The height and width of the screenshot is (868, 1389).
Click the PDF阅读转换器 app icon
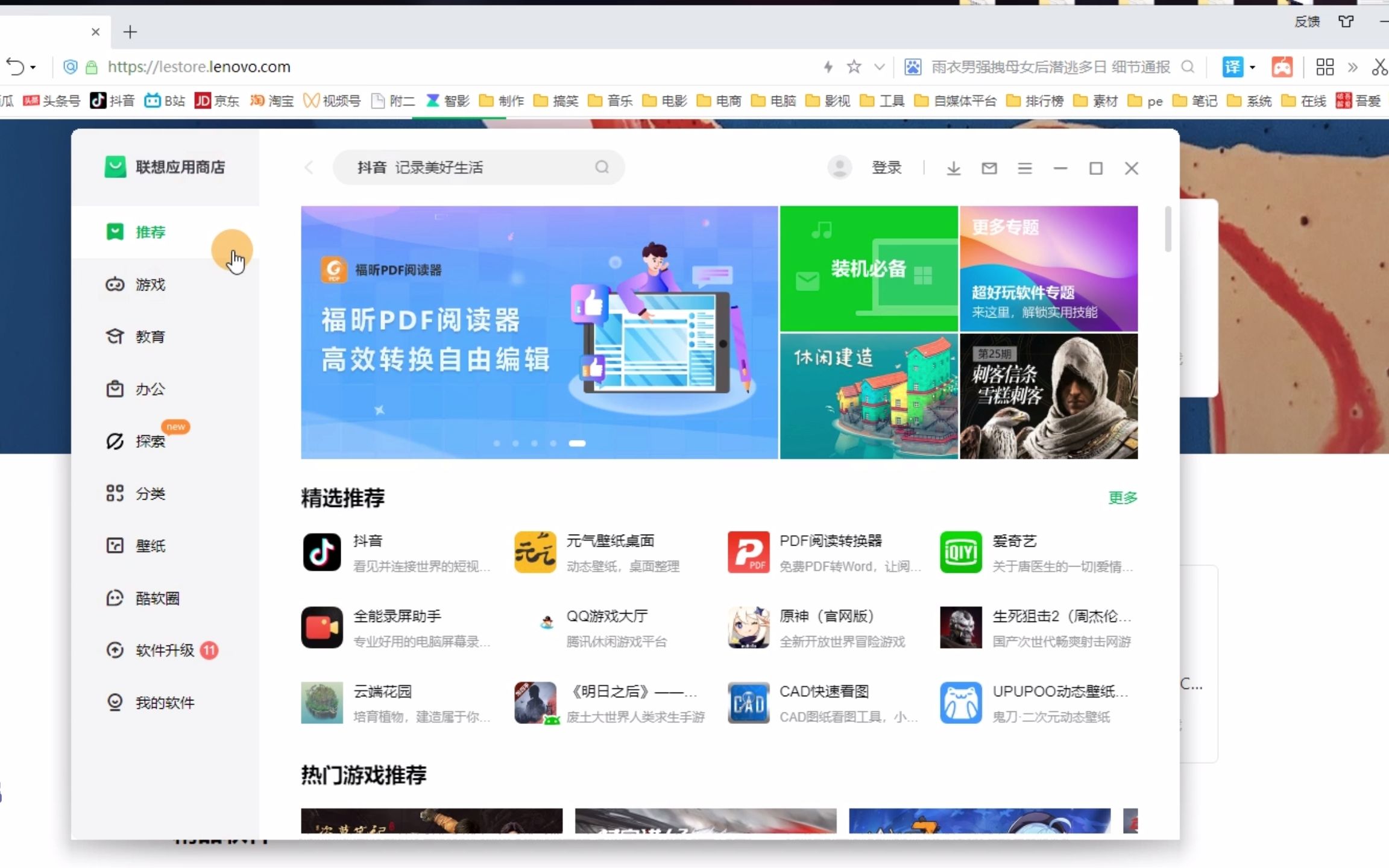coord(748,552)
